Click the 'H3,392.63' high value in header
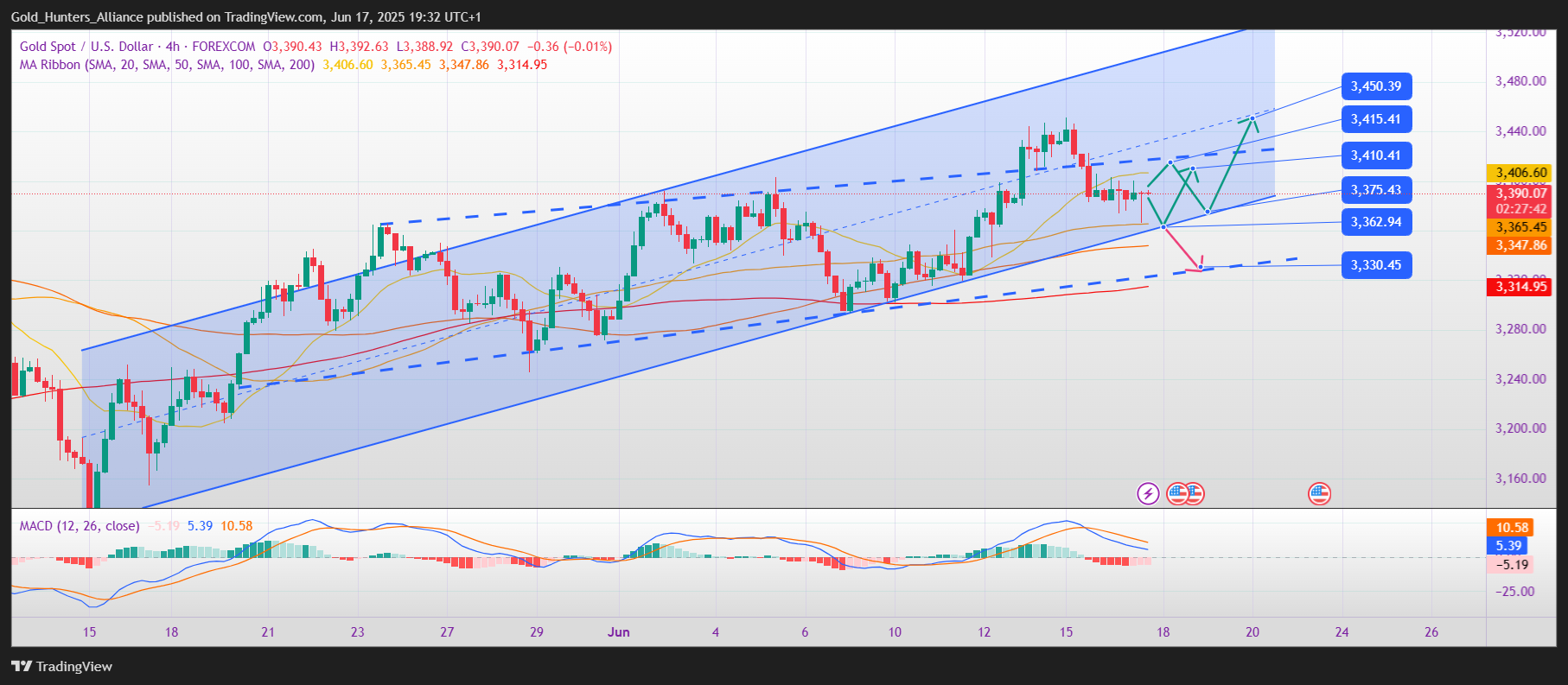Screen dimensions: 1568x685 (x=359, y=47)
